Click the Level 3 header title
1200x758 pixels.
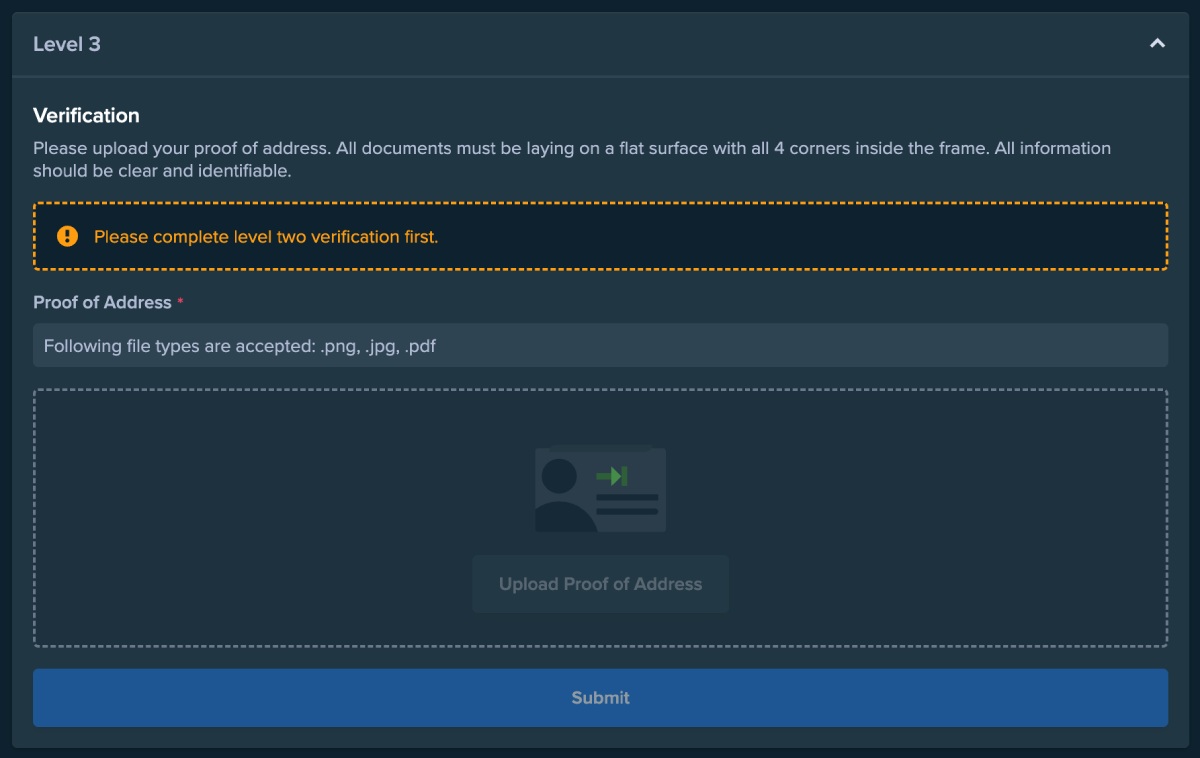67,44
